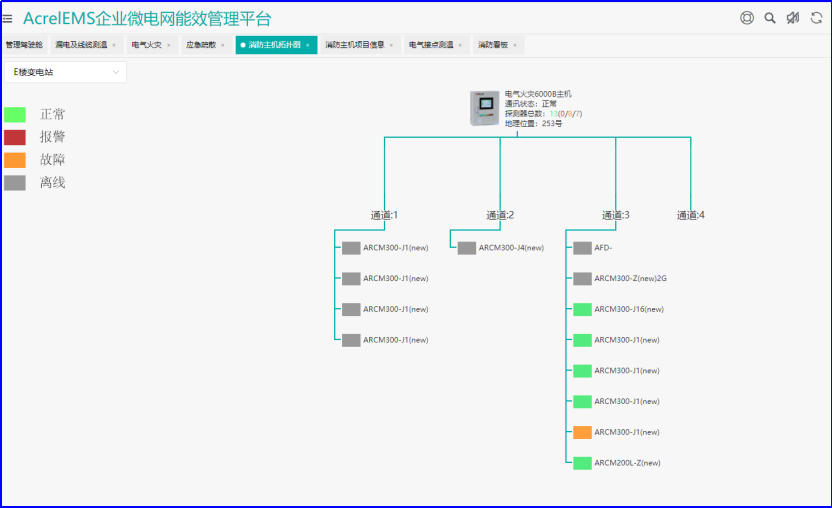This screenshot has width=832, height=508.
Task: Collapse the 通道:3 channel node
Action: [615, 215]
